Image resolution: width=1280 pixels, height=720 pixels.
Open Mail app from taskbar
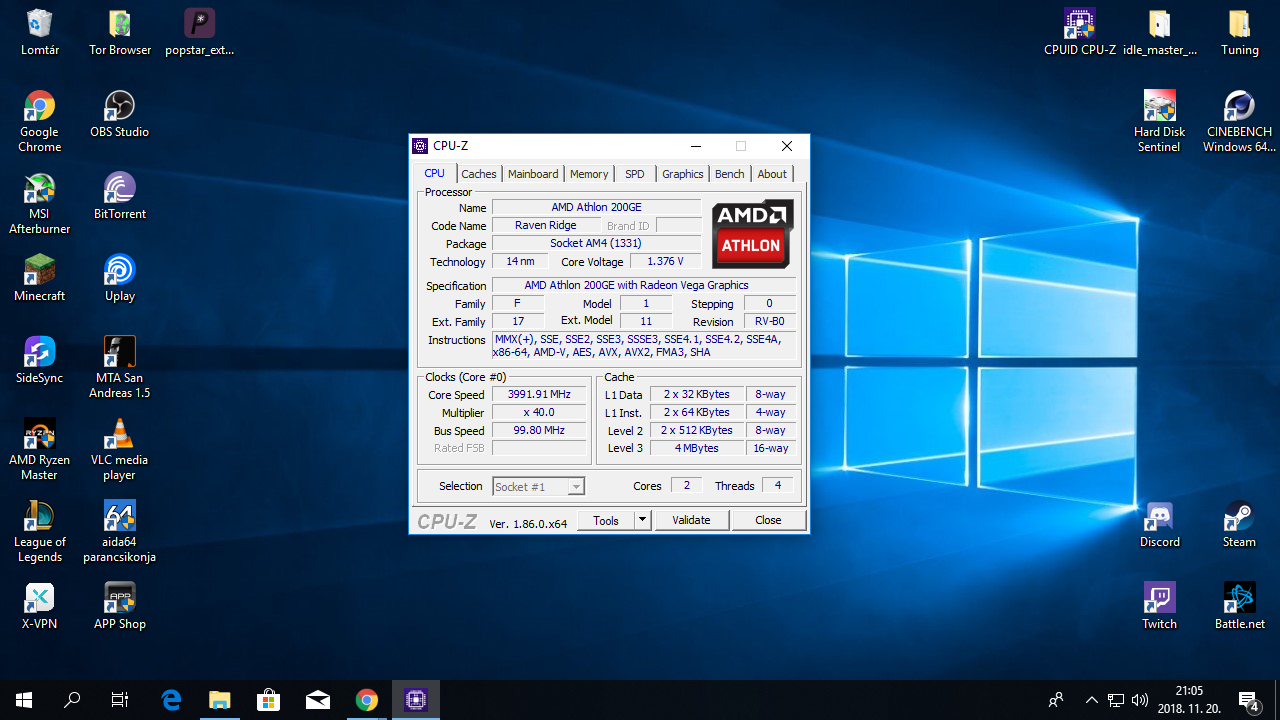[x=317, y=700]
